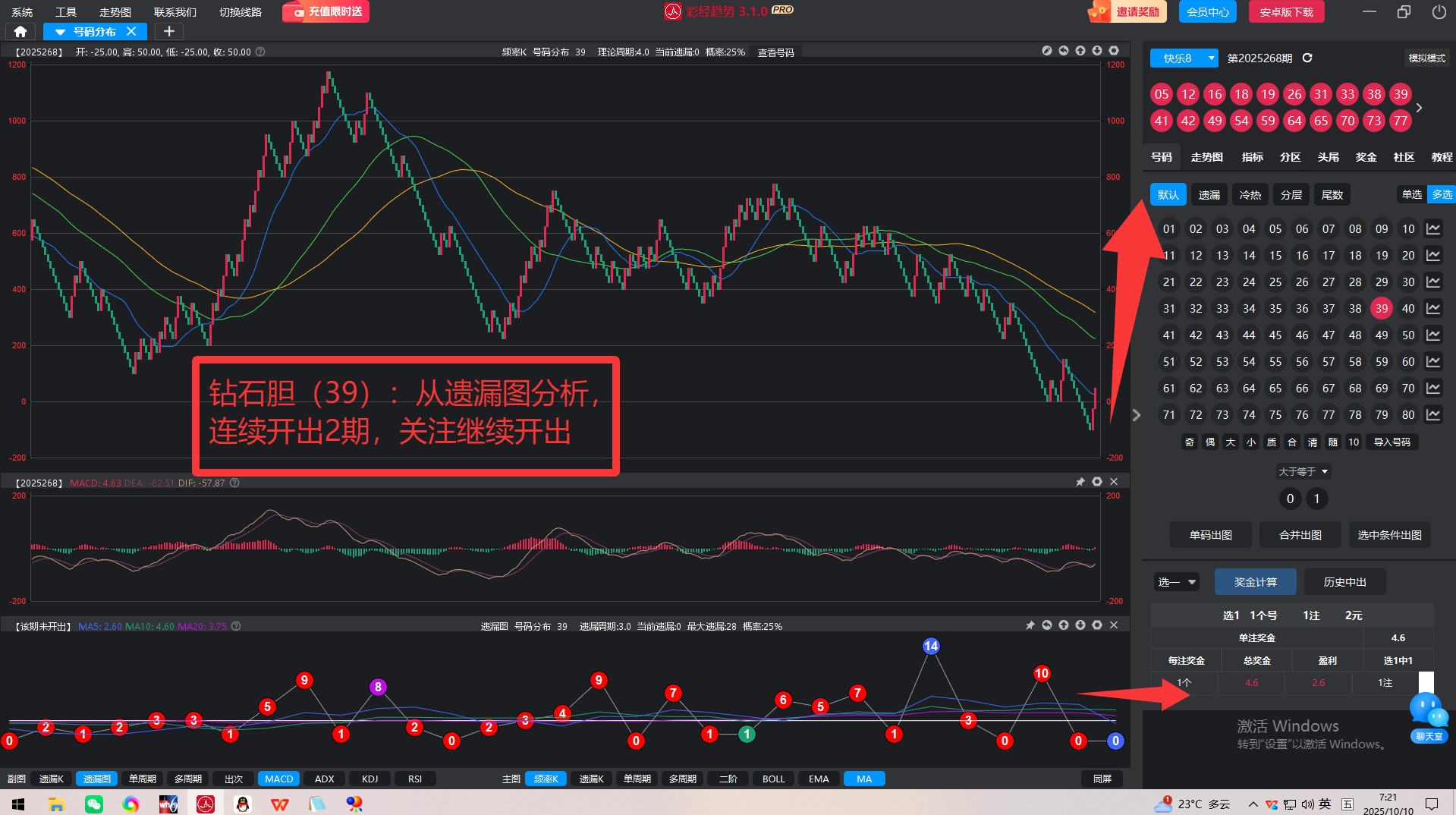The image size is (1456, 815).
Task: Add a new tab with plus icon
Action: click(169, 31)
